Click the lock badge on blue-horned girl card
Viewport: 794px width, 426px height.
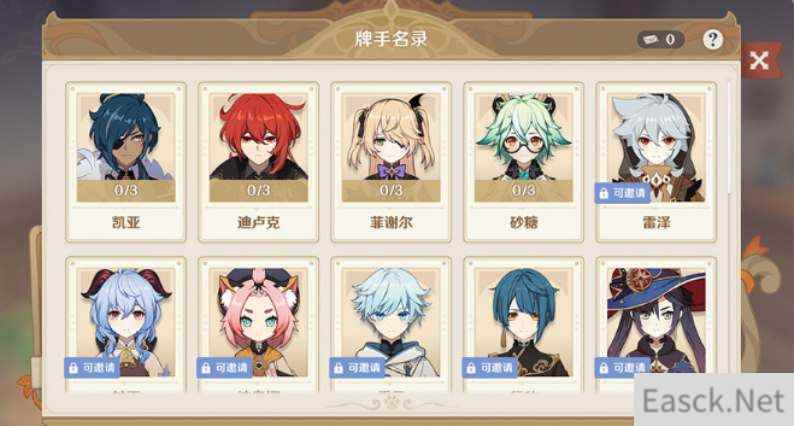(x=92, y=368)
